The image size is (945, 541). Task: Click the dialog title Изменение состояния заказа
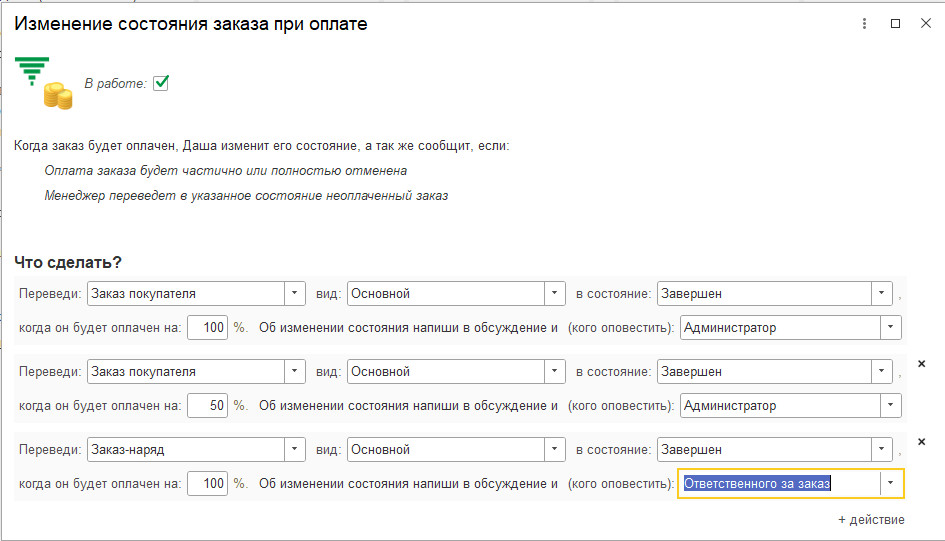coord(191,23)
